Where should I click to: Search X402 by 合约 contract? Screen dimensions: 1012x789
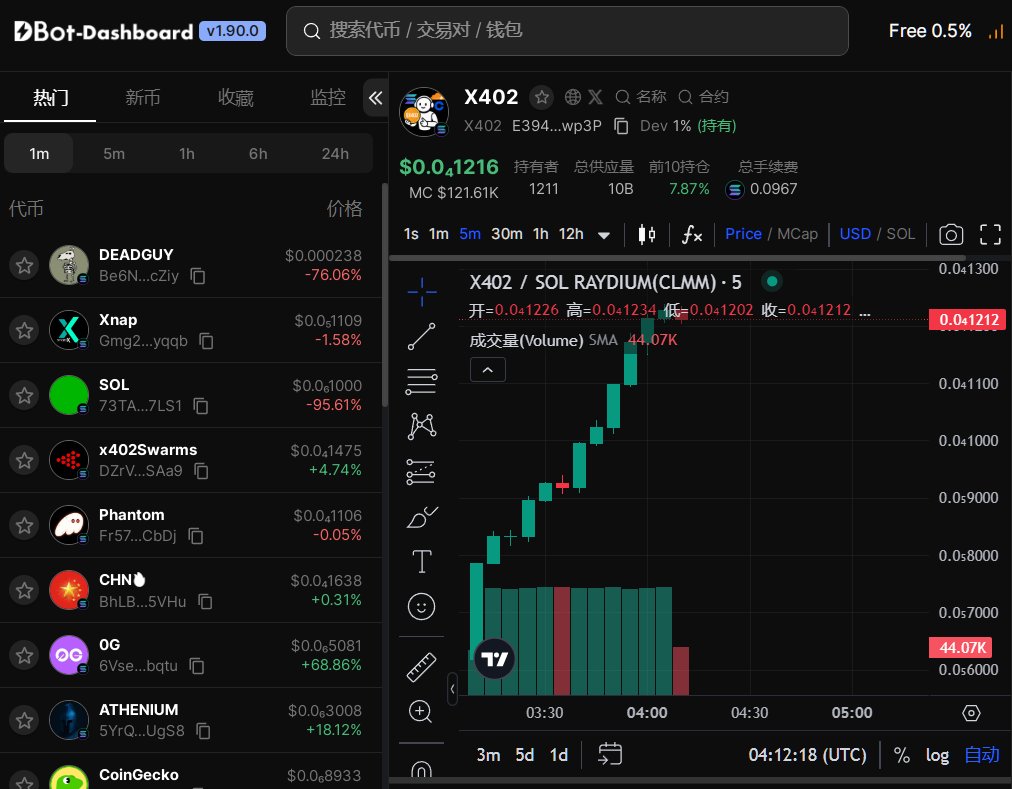click(x=703, y=97)
